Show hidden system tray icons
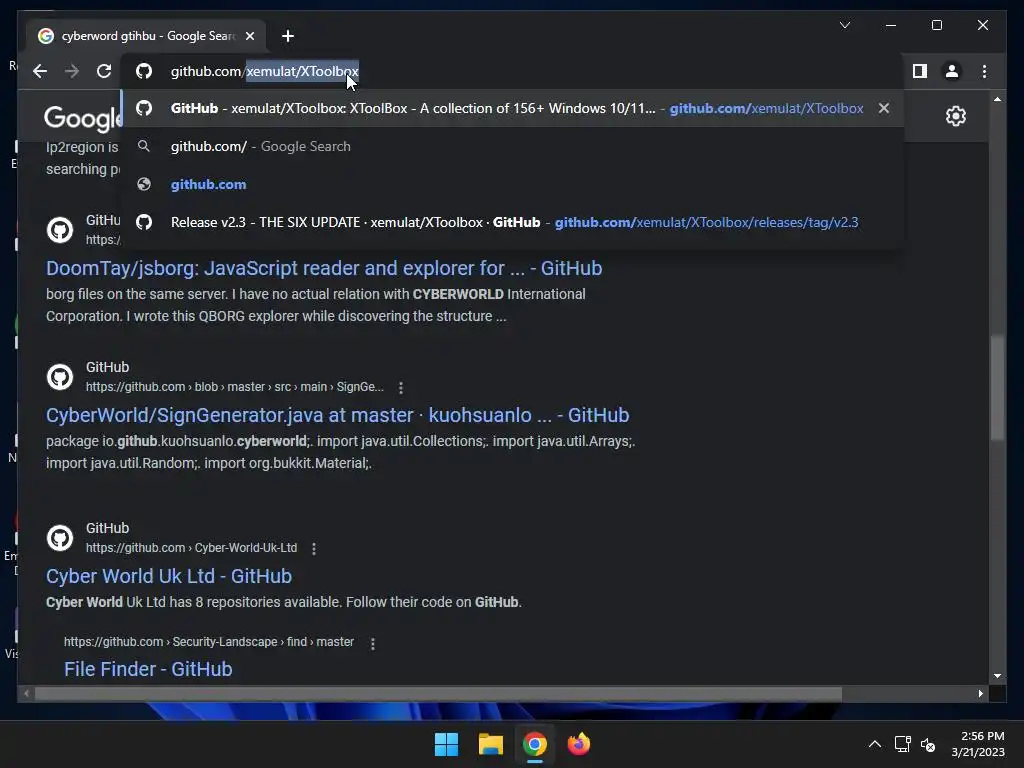Screen dimensions: 1024x768 874,744
